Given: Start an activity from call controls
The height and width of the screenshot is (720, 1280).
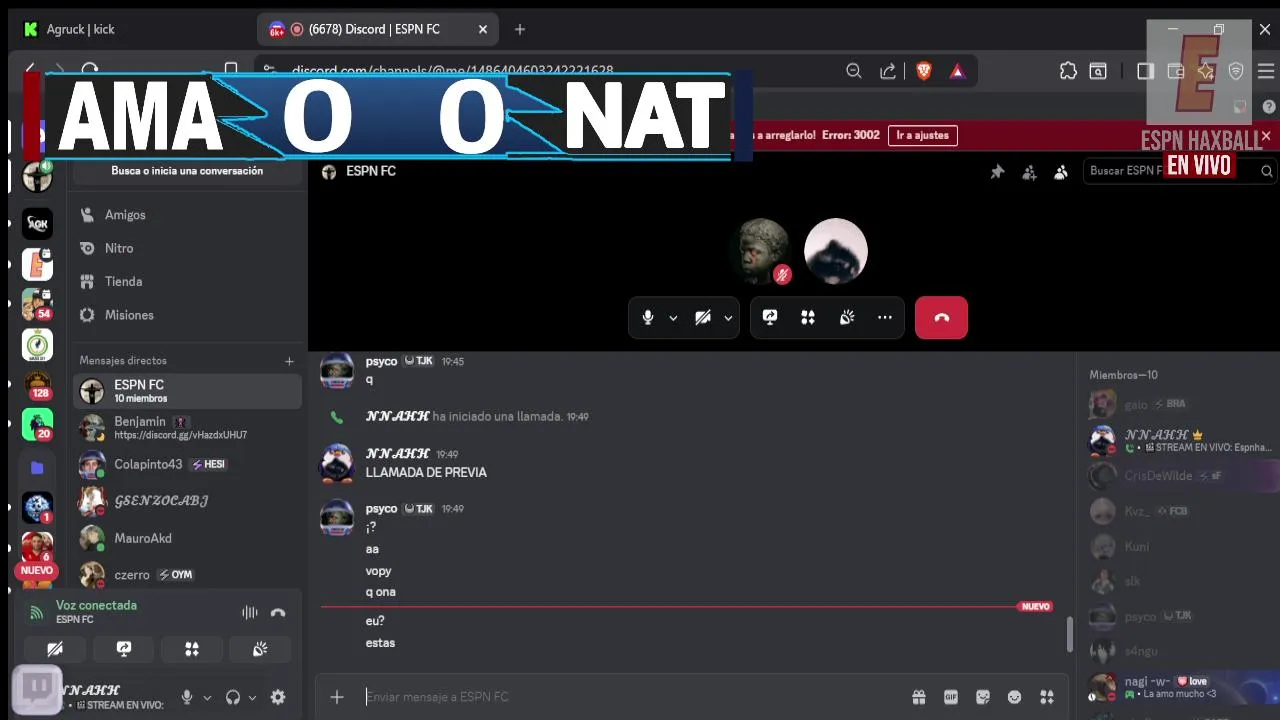Looking at the screenshot, I should pyautogui.click(x=808, y=318).
